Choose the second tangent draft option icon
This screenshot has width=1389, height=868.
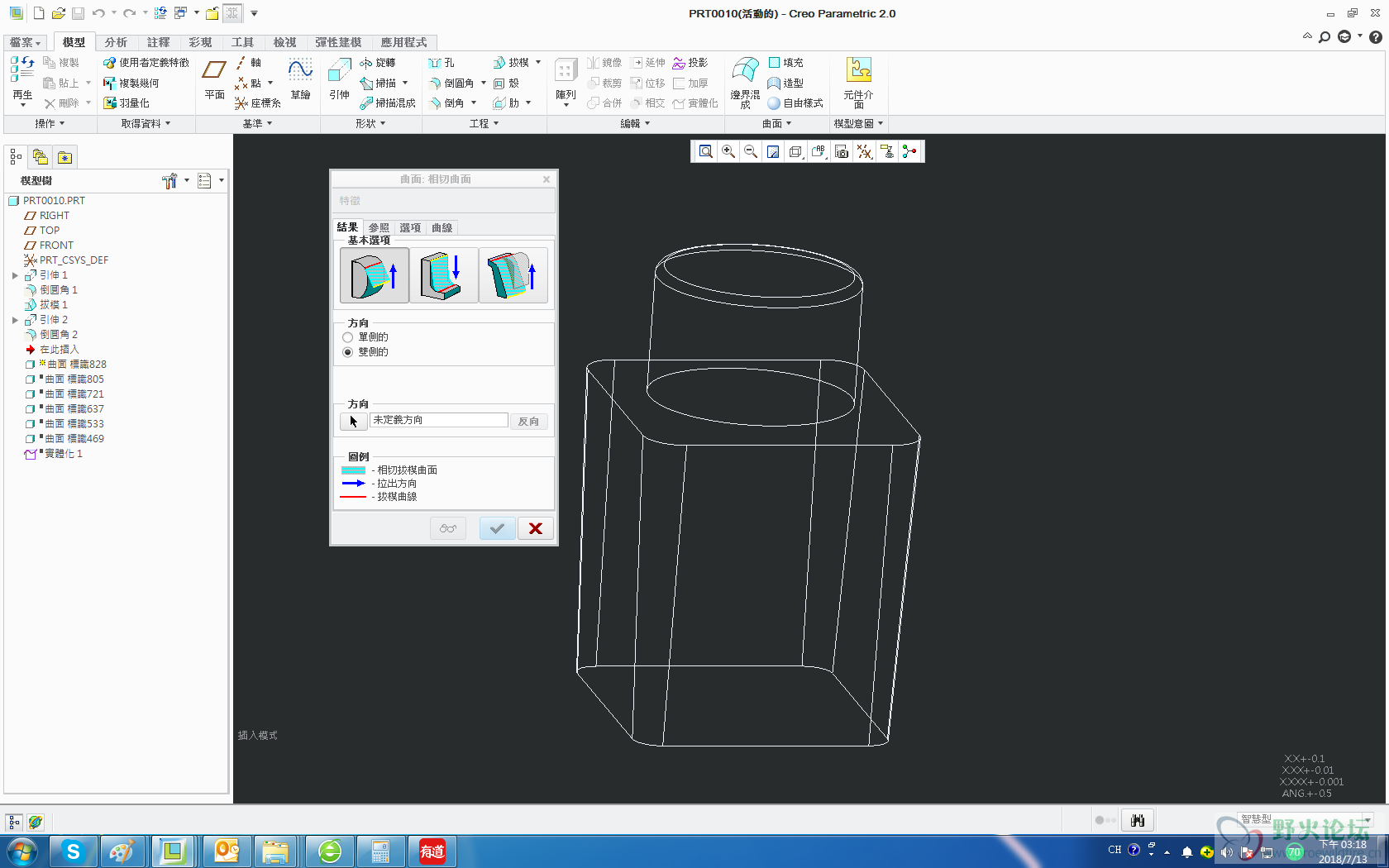pos(443,275)
